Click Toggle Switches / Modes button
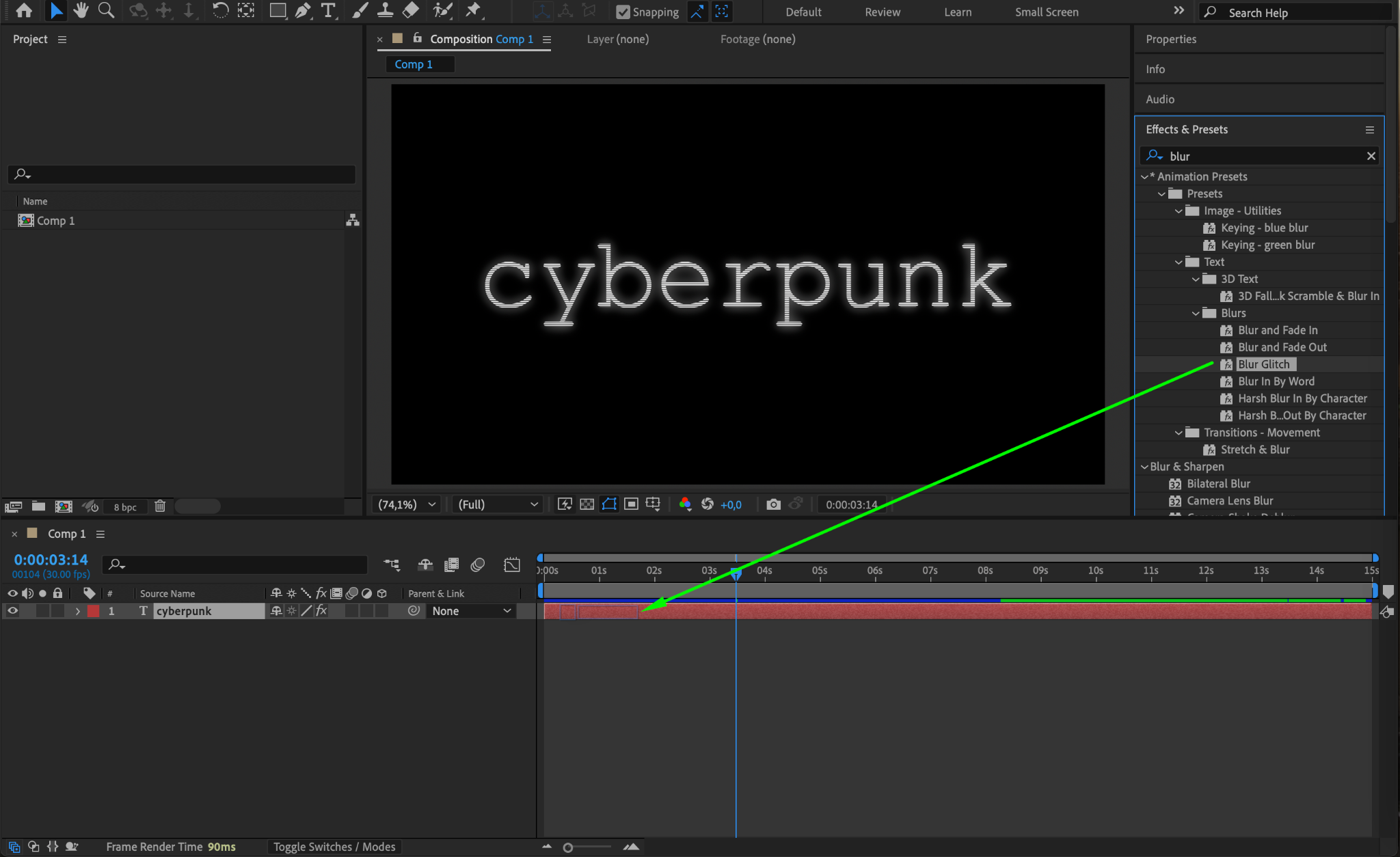 click(334, 847)
